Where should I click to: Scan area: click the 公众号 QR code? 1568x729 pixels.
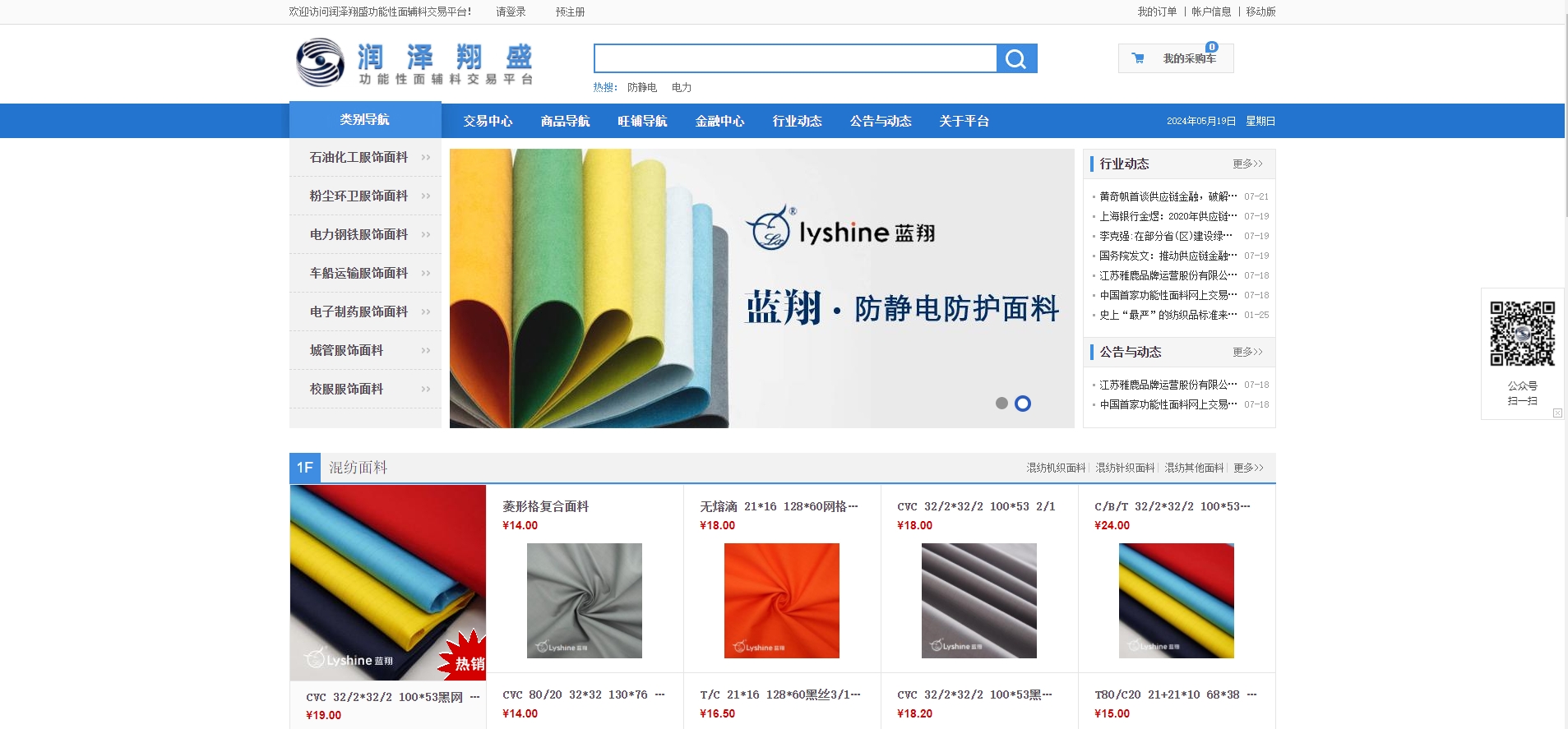(1522, 333)
